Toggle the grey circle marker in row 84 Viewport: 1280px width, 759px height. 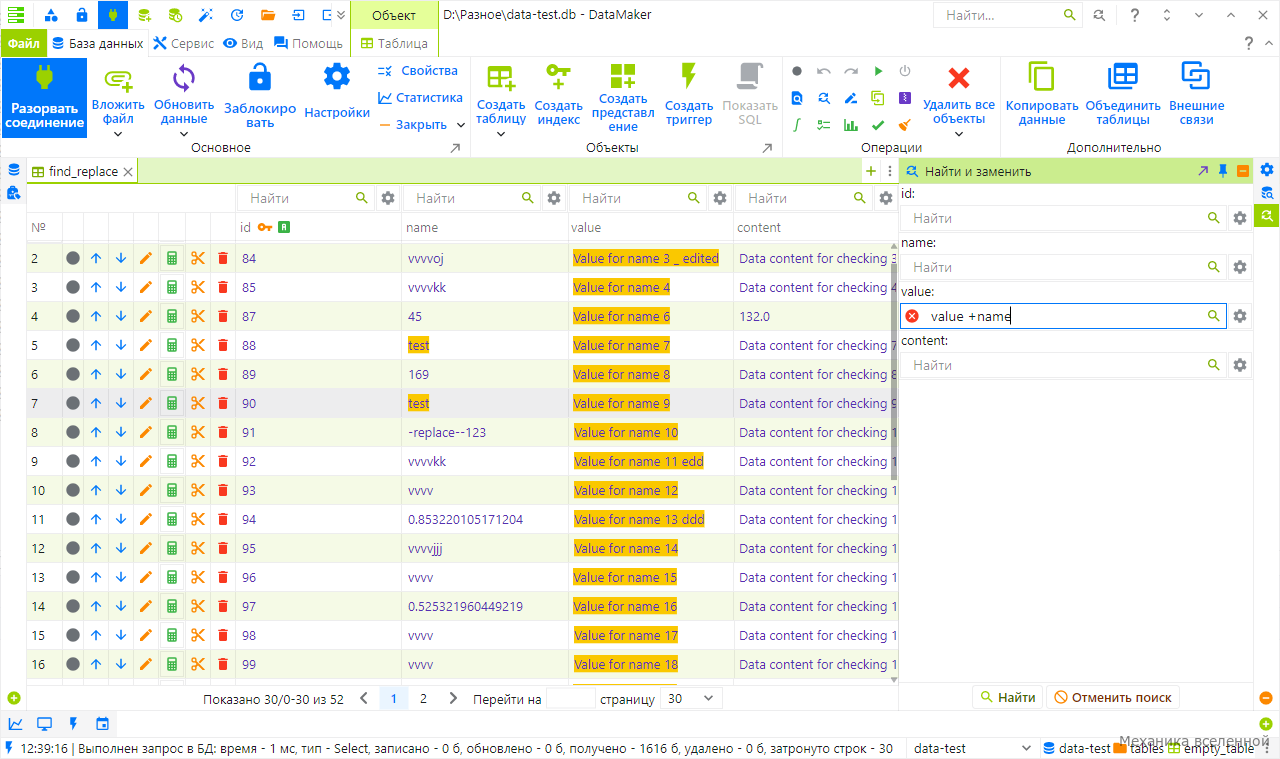73,258
